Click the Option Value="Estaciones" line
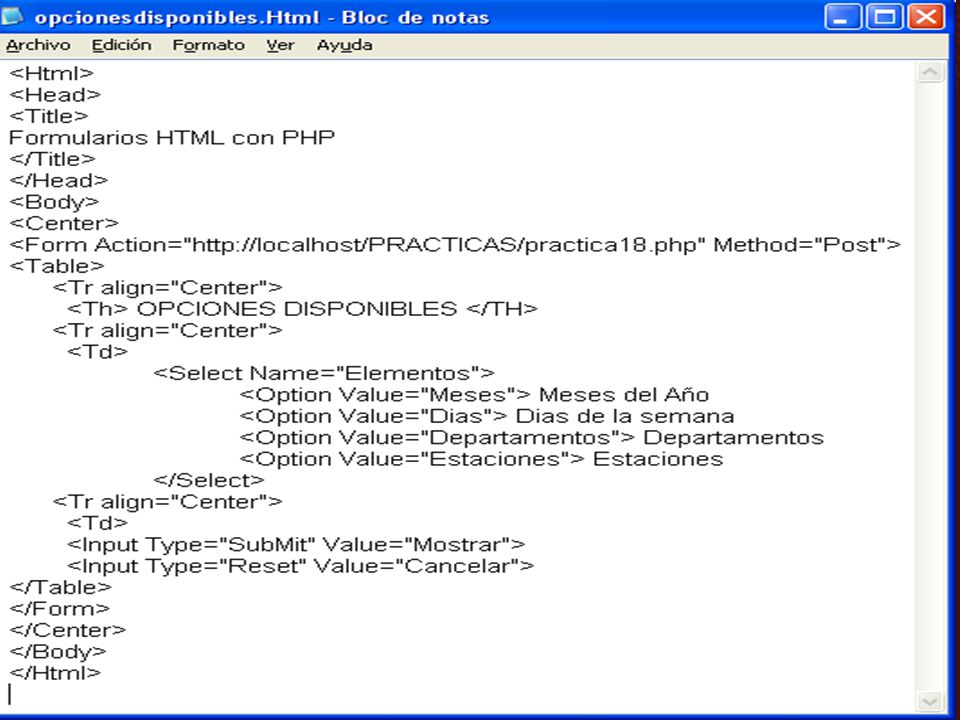This screenshot has width=960, height=720. pyautogui.click(x=481, y=459)
